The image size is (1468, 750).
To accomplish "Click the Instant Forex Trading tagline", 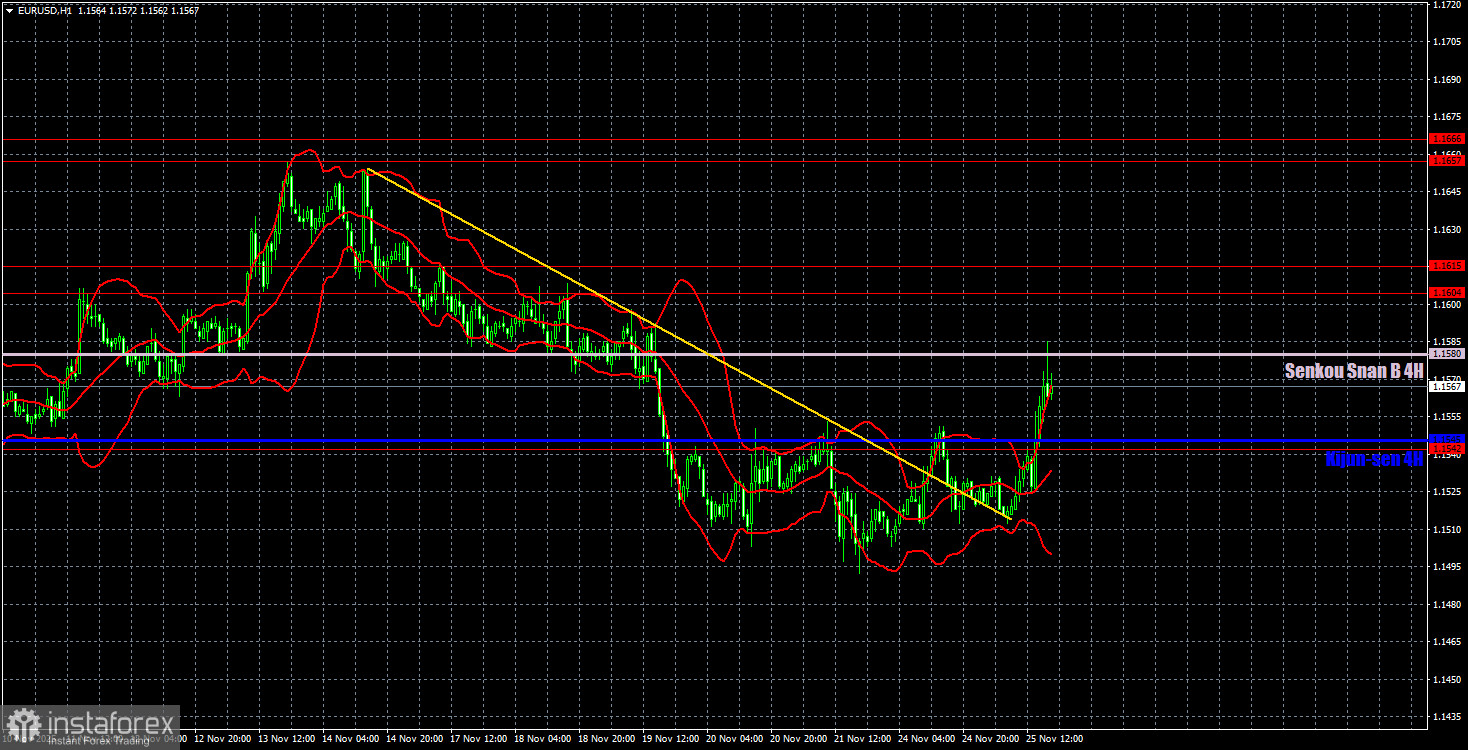I will (x=100, y=740).
